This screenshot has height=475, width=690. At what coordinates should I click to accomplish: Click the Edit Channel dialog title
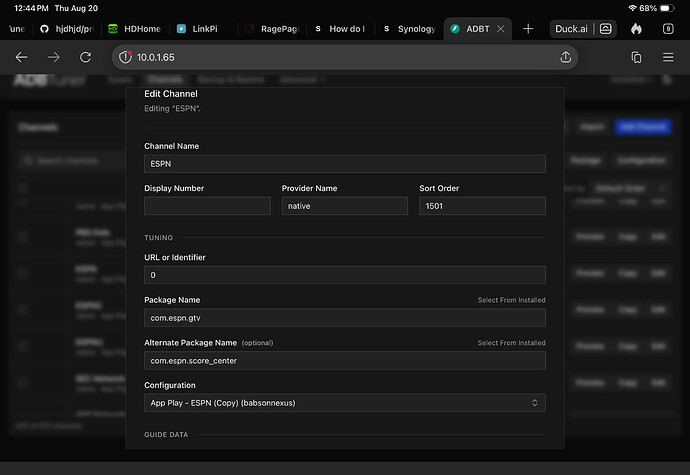[171, 94]
